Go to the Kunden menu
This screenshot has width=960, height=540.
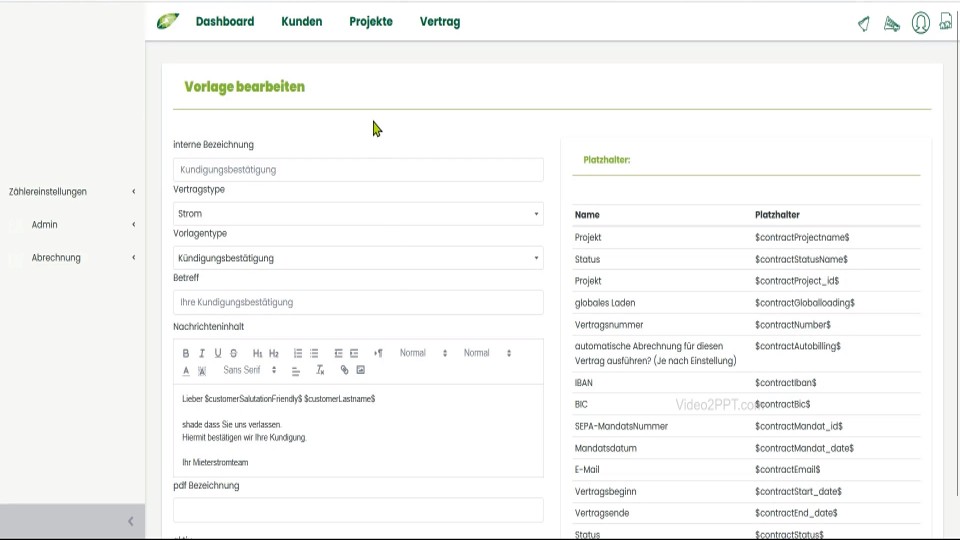click(x=301, y=22)
